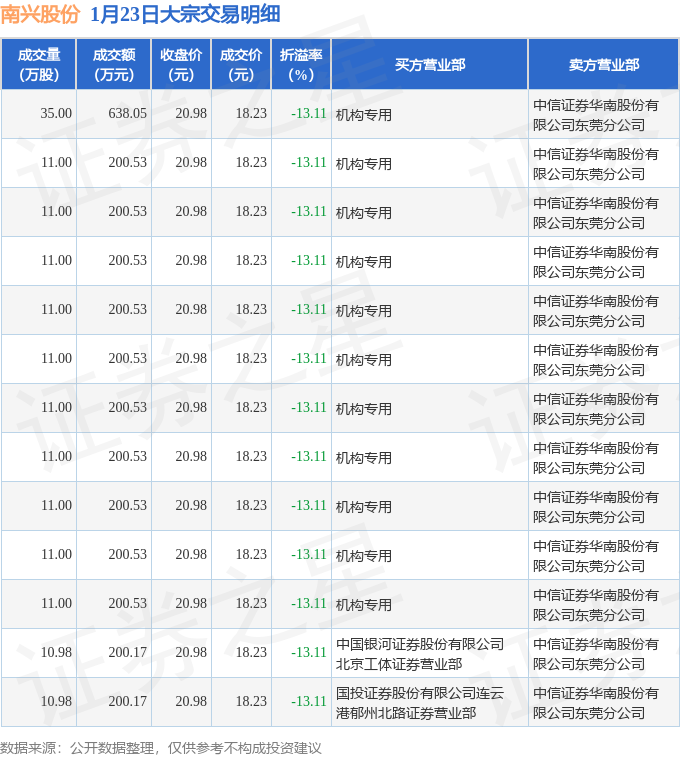Image resolution: width=680 pixels, height=757 pixels.
Task: Click the 20.98 closing price in last row
Action: pos(191,702)
